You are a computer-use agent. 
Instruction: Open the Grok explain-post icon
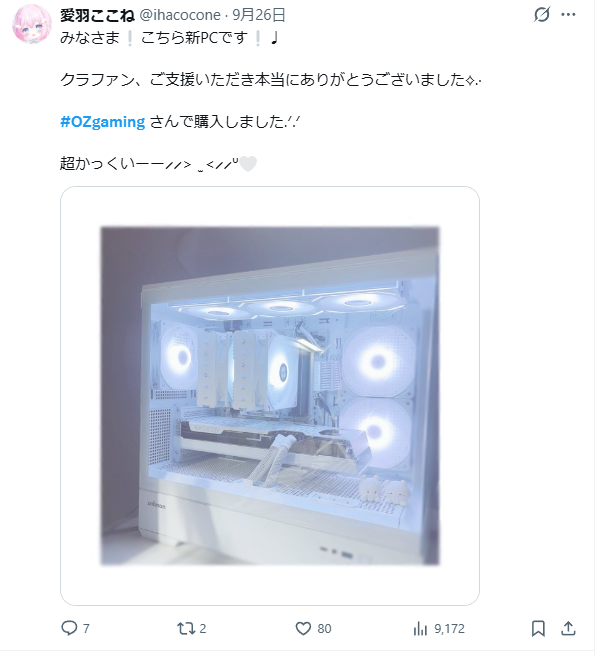click(541, 15)
